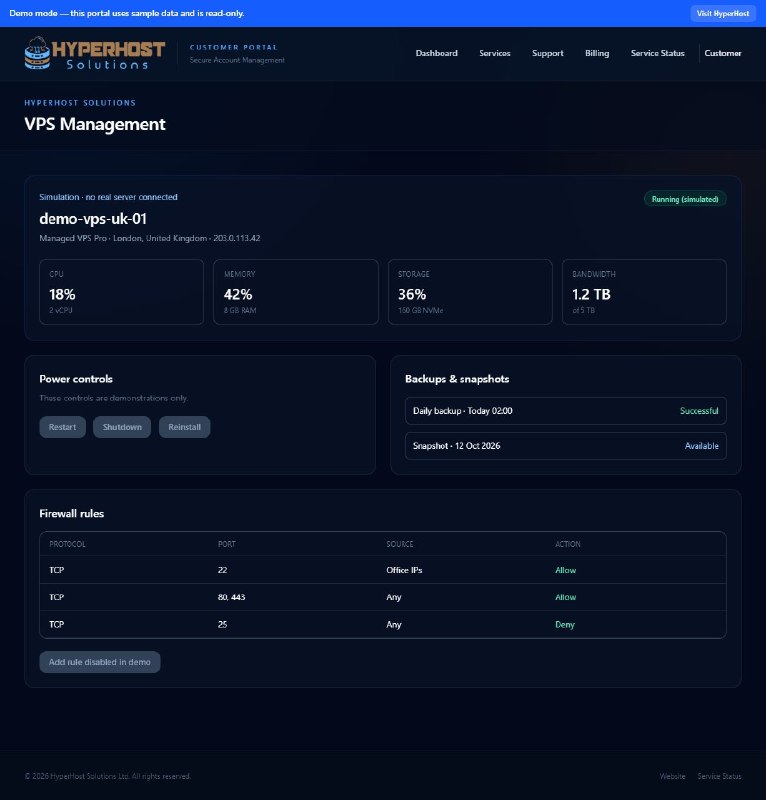
Task: Go to Services in the navigation
Action: [495, 53]
